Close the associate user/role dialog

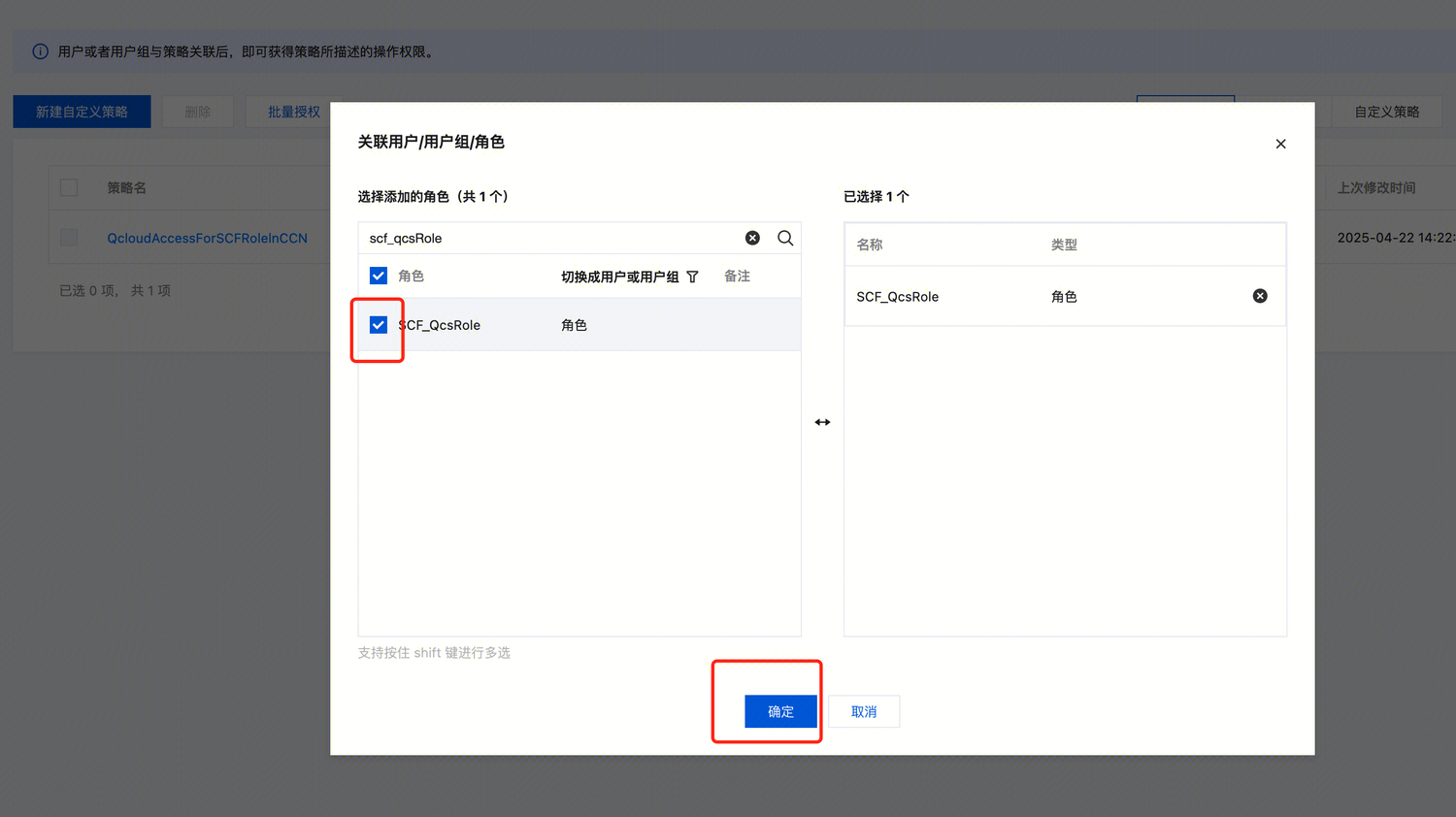[1280, 144]
